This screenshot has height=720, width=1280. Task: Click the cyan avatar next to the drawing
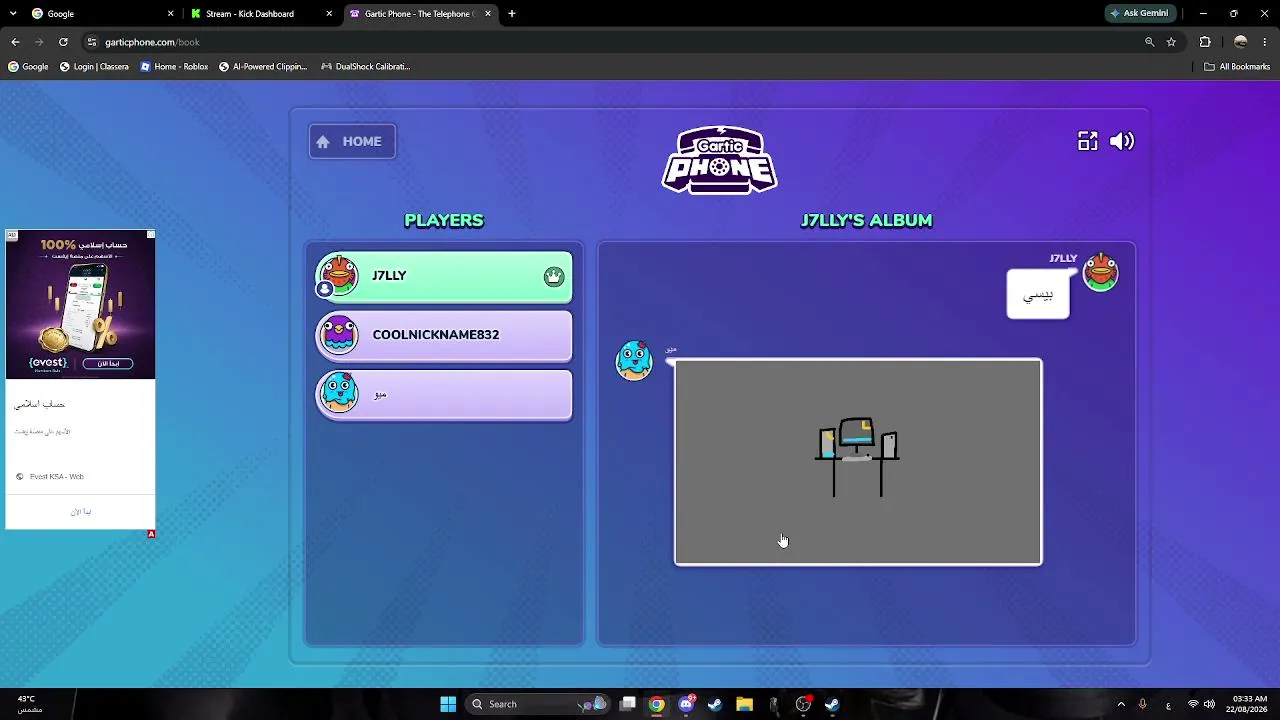point(634,361)
